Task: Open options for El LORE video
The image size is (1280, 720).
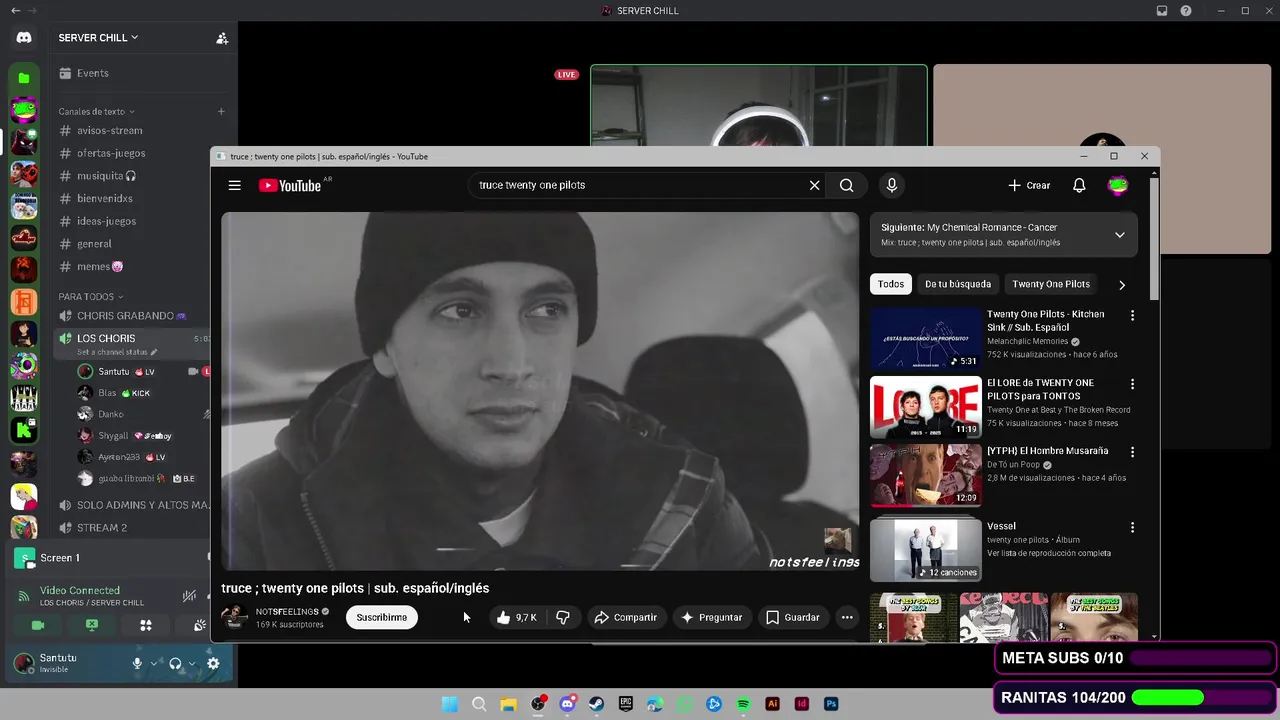Action: coord(1132,383)
